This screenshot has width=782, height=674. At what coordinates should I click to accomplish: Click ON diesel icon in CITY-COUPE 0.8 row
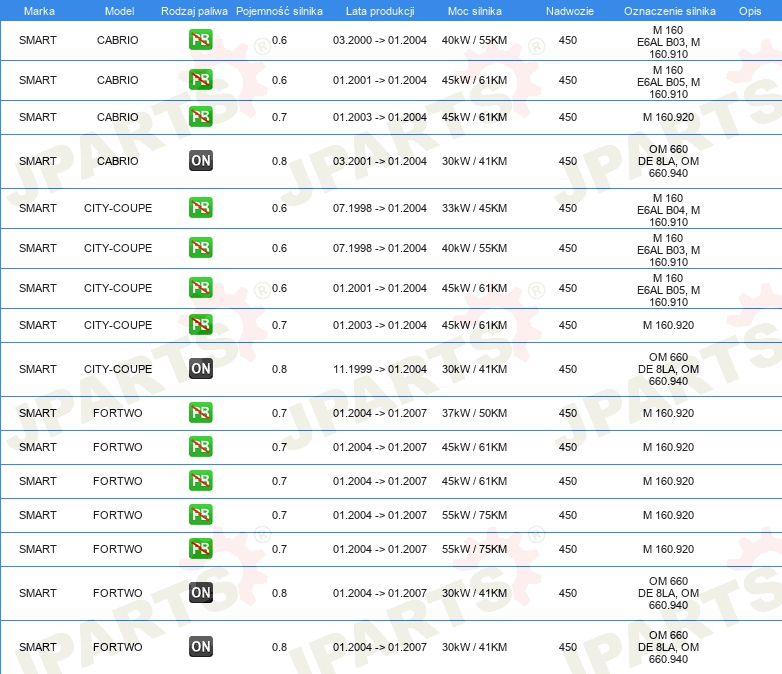tap(200, 369)
